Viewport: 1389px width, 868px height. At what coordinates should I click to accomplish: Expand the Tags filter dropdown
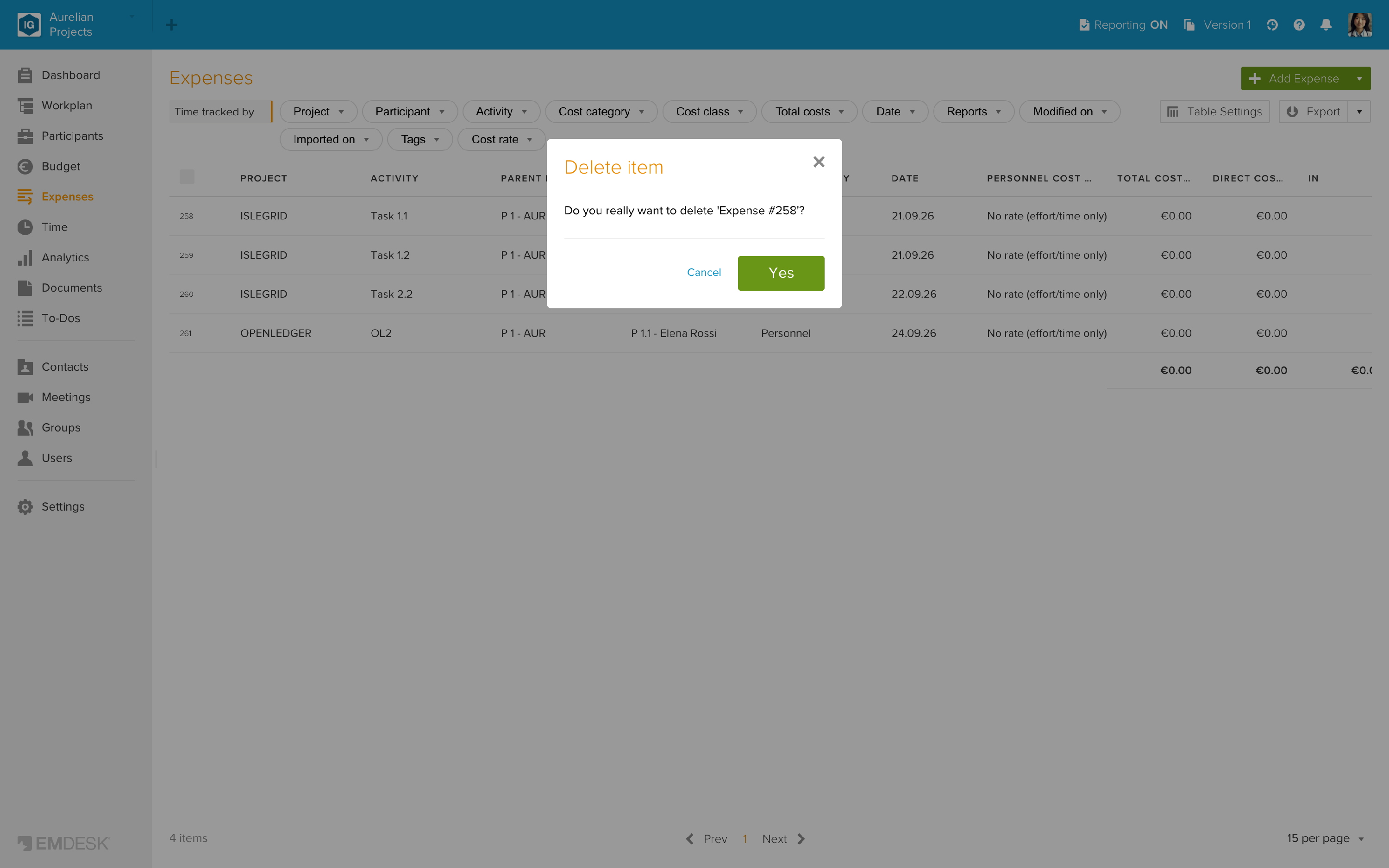(x=419, y=139)
